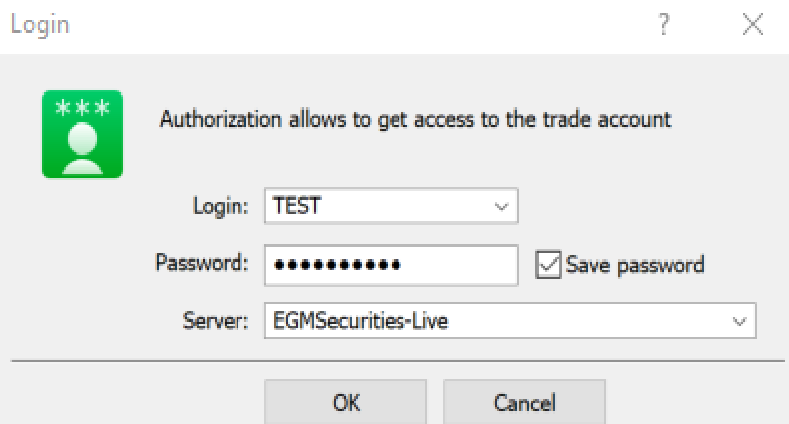This screenshot has height=424, width=789.
Task: Click the authorization description text
Action: 416,120
